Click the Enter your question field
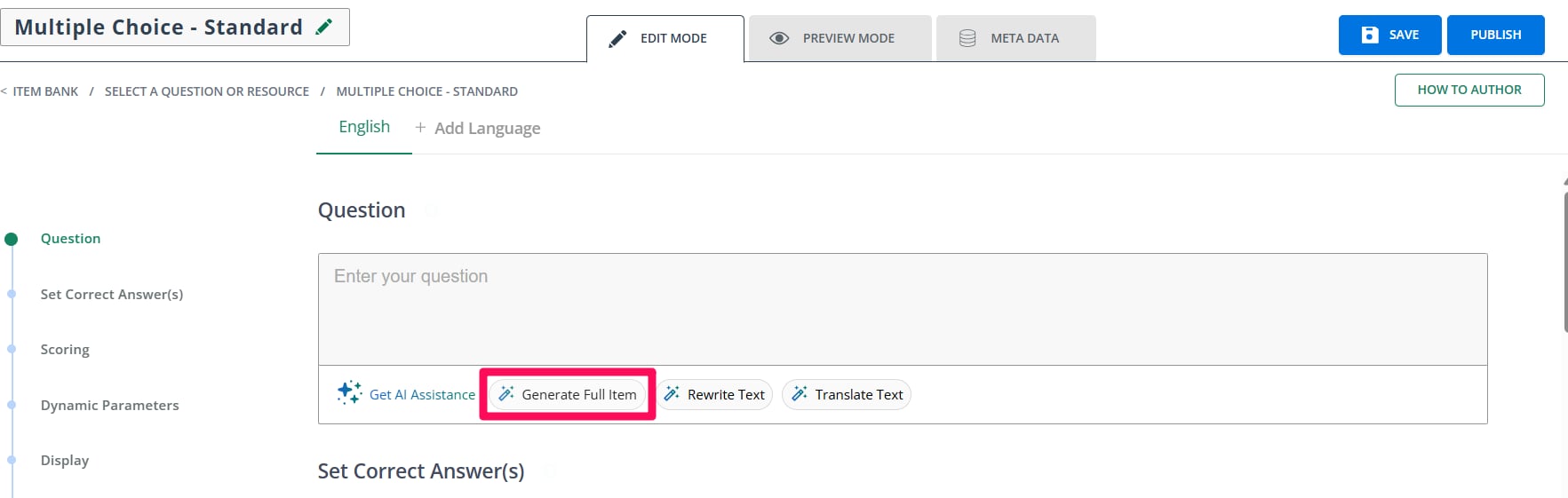The height and width of the screenshot is (498, 1568). [x=903, y=309]
